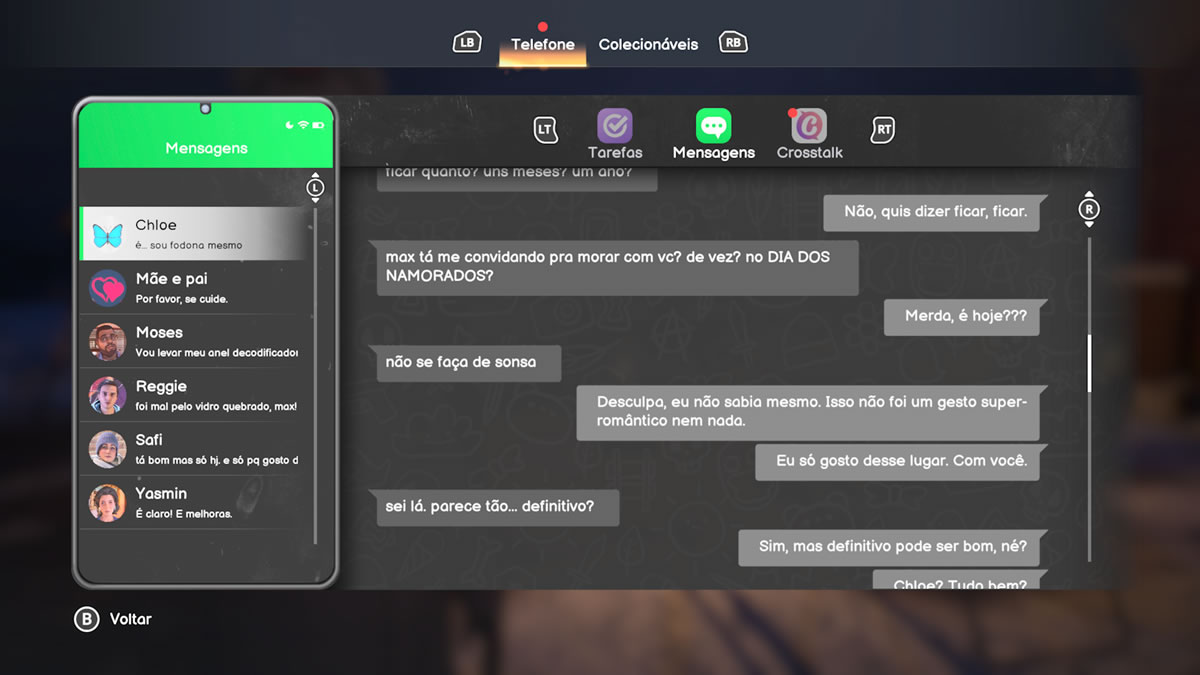This screenshot has height=675, width=1200.
Task: Open the Yasmin conversation
Action: coord(195,502)
